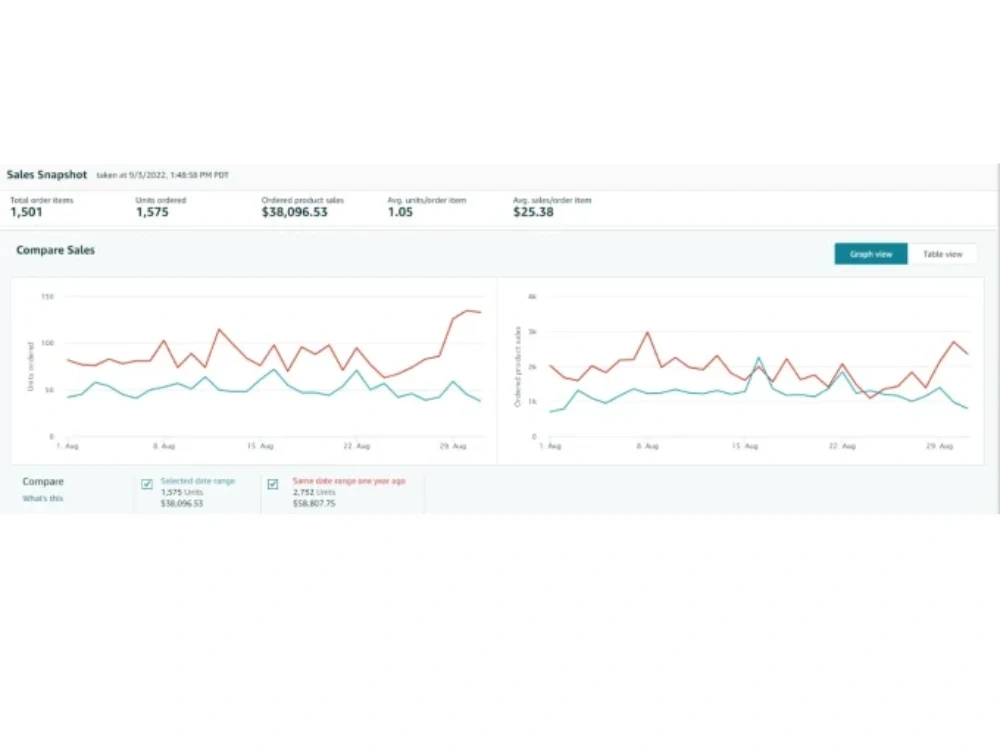This screenshot has width=1000, height=750.
Task: Click the Selected date range legend label
Action: 198,481
